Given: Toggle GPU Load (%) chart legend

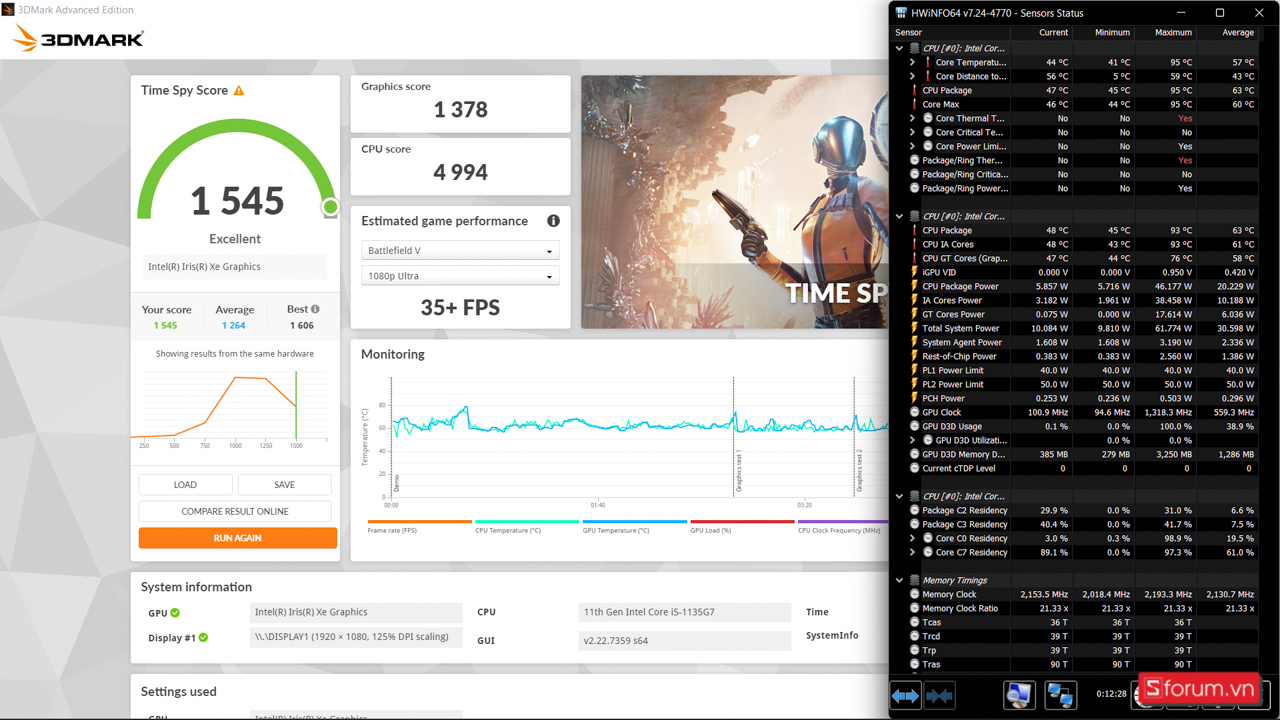Looking at the screenshot, I should pyautogui.click(x=742, y=526).
